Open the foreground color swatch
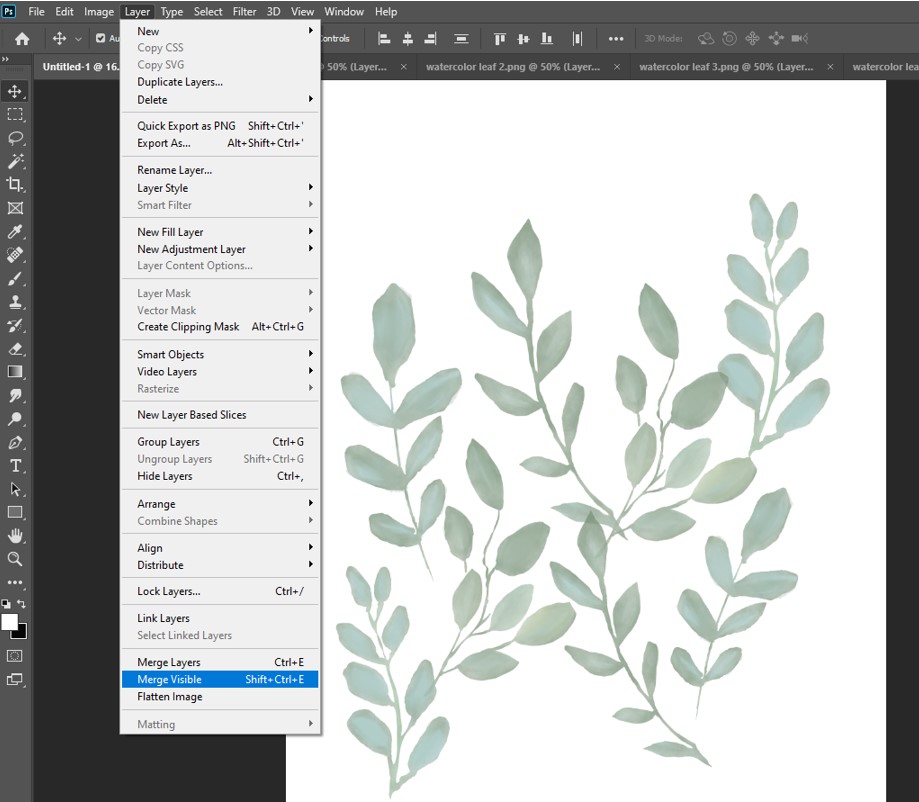 (10, 622)
